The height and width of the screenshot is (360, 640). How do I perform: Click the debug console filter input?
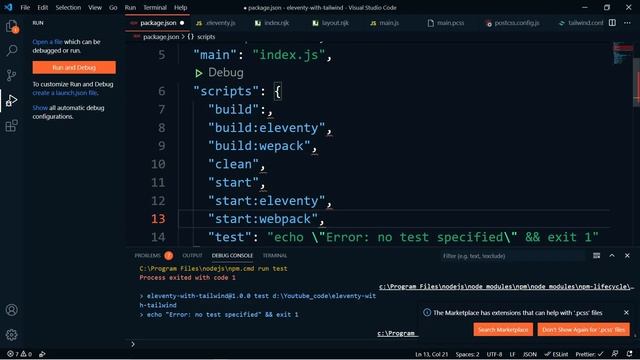tap(513, 256)
